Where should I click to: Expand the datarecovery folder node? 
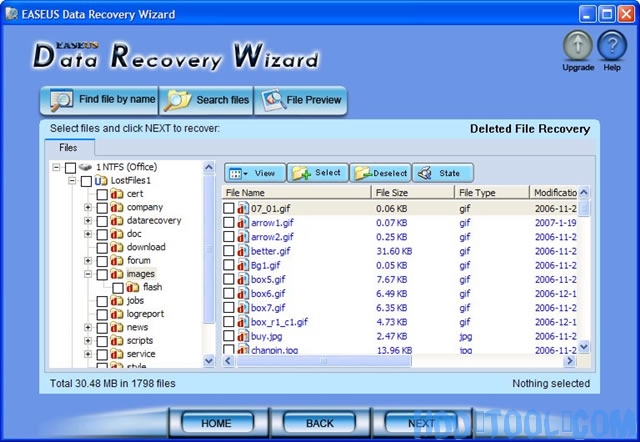[x=88, y=220]
